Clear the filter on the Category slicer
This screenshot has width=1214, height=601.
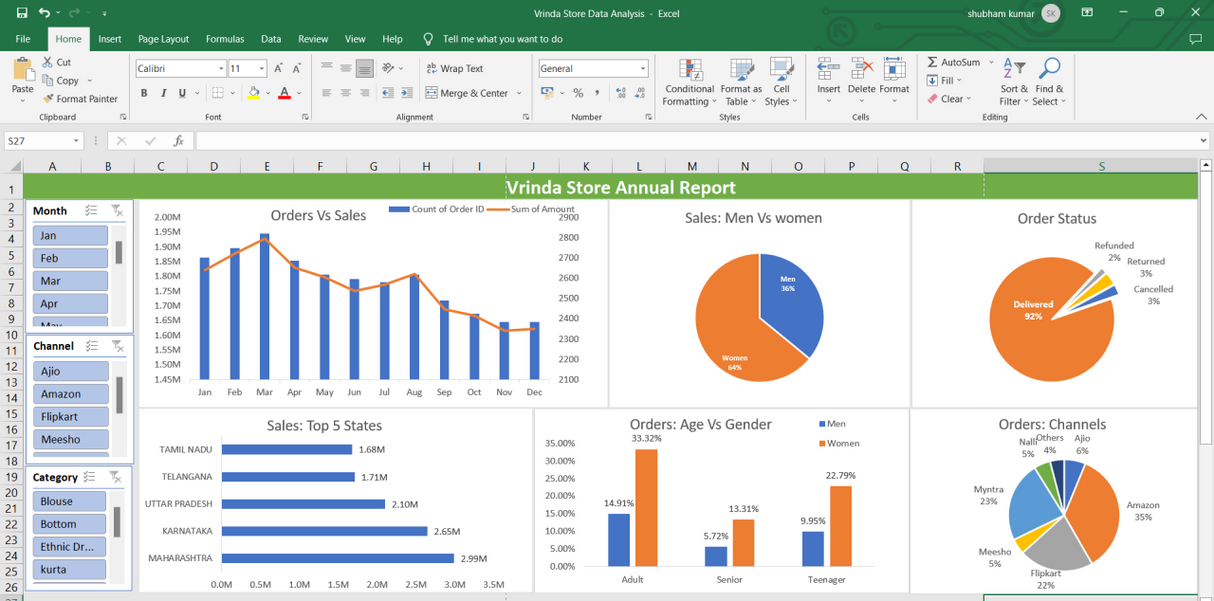click(117, 477)
